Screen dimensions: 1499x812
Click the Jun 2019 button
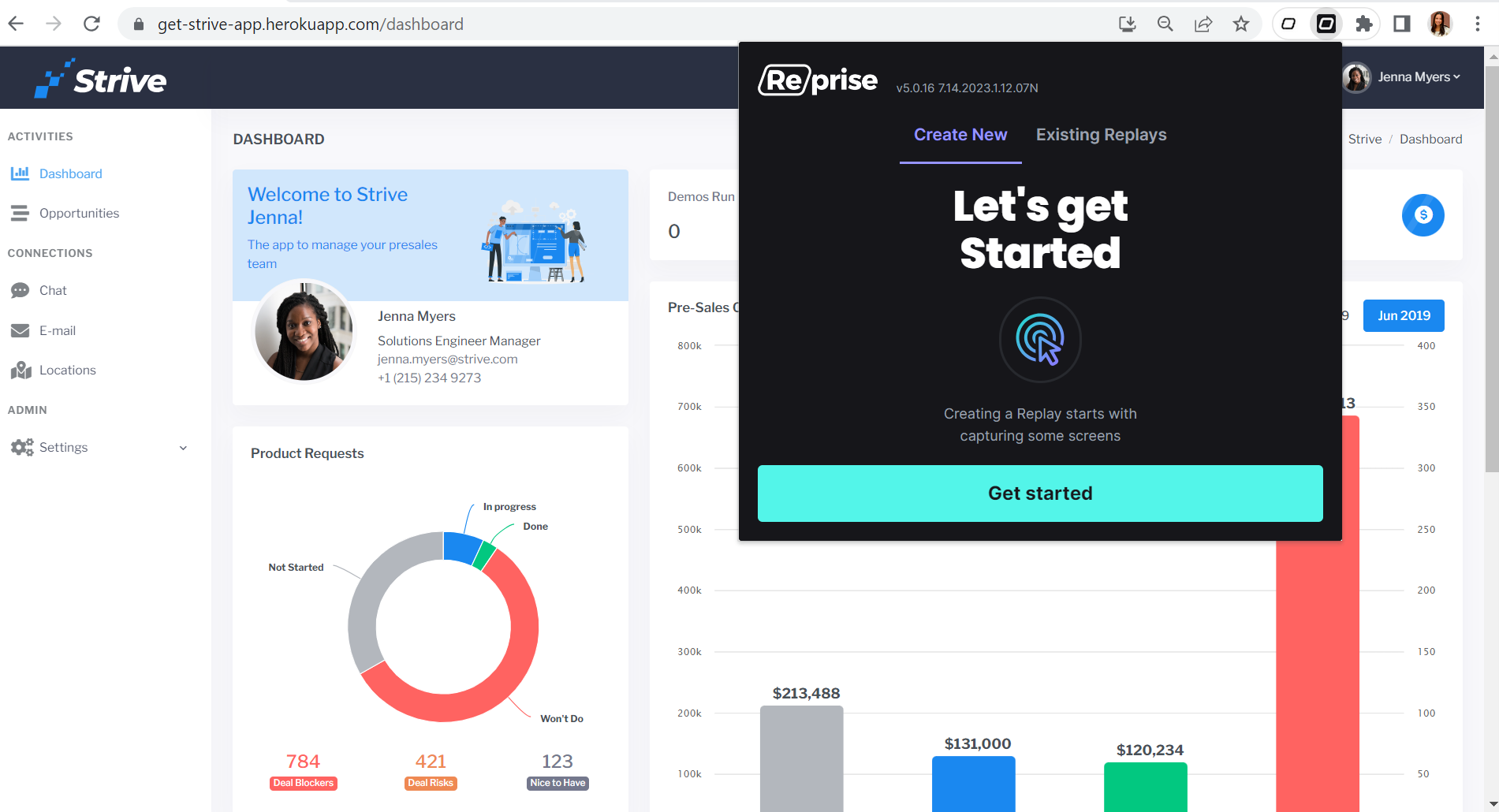1404,315
